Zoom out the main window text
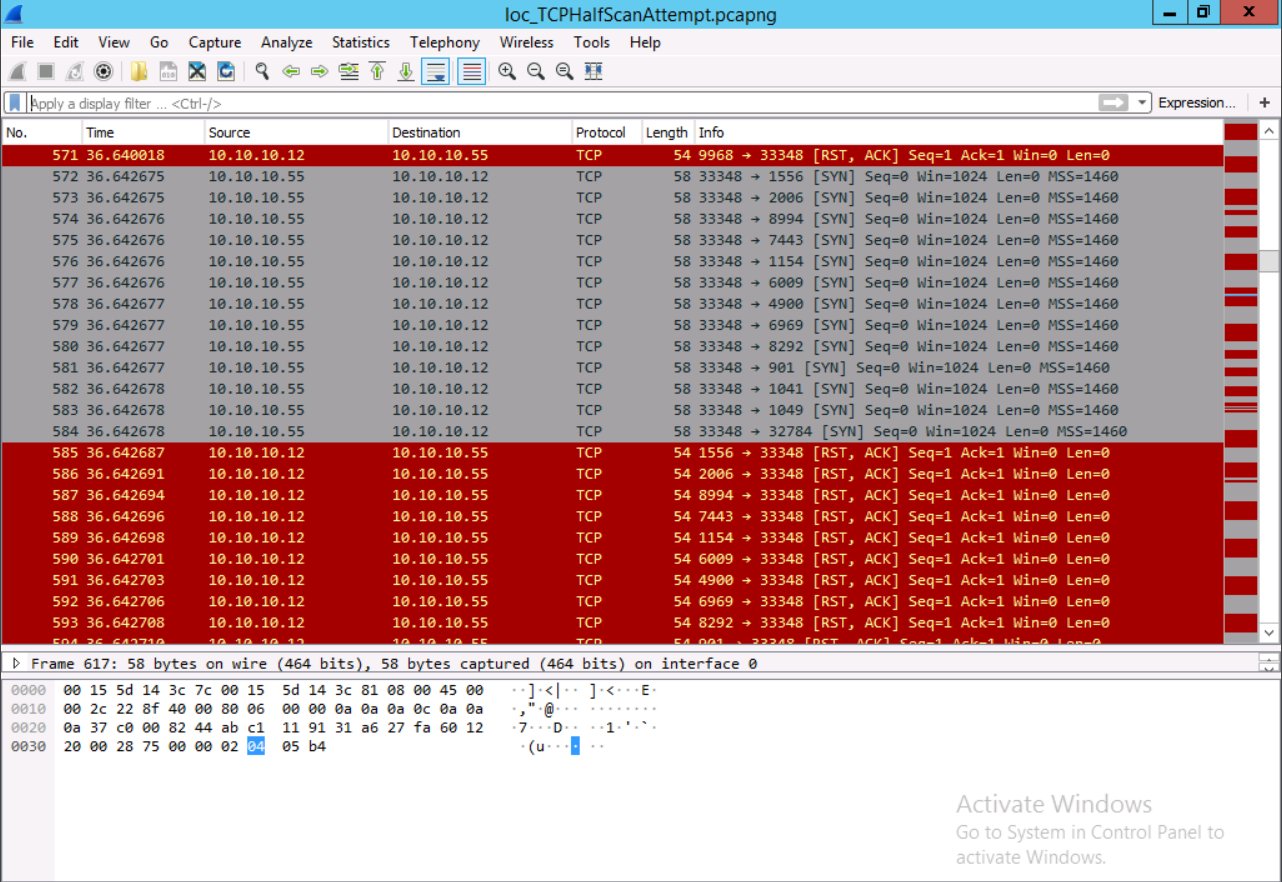Viewport: 1282px width, 882px height. [x=536, y=71]
